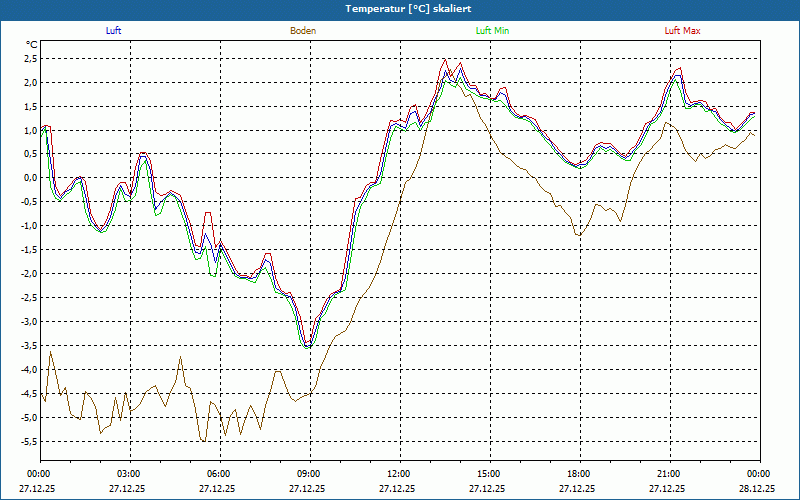800x500 pixels.
Task: Click the 28.12.25 date label
Action: [x=758, y=489]
